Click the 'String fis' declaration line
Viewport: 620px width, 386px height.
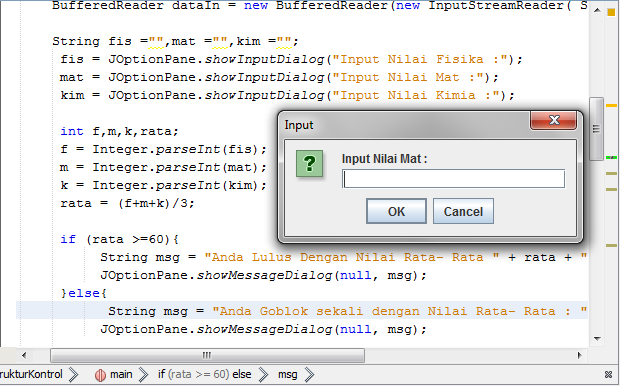click(x=176, y=41)
